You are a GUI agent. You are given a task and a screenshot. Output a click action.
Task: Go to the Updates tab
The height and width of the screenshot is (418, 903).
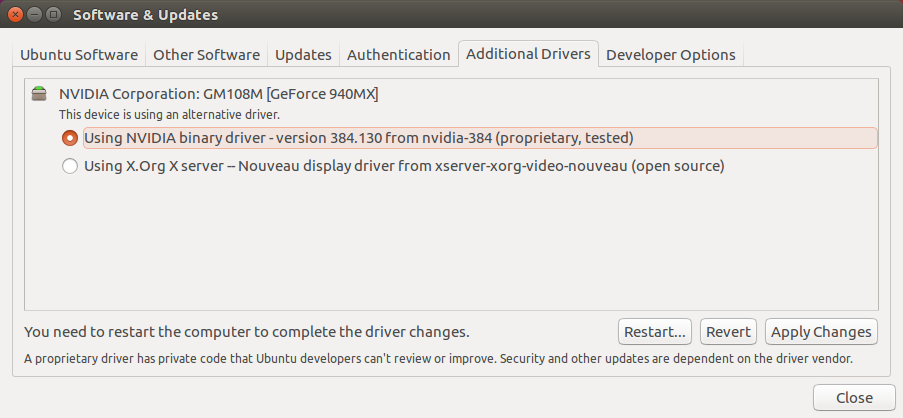click(303, 55)
